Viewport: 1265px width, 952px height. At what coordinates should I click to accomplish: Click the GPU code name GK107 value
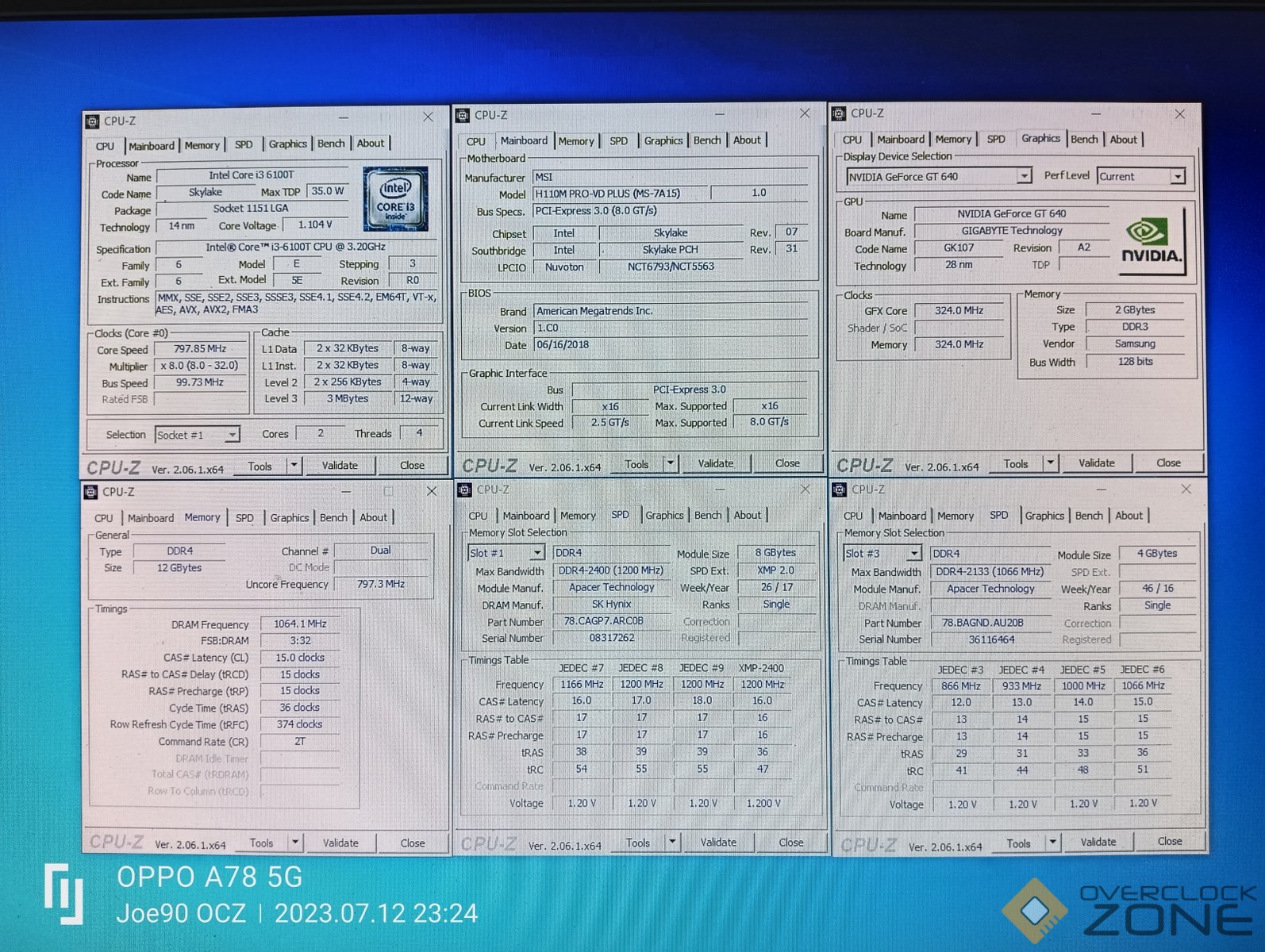pos(959,248)
